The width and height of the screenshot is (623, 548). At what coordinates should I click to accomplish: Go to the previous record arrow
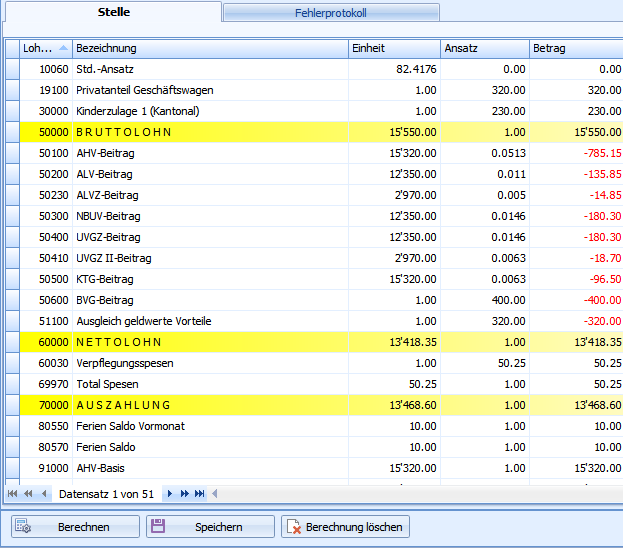43,494
